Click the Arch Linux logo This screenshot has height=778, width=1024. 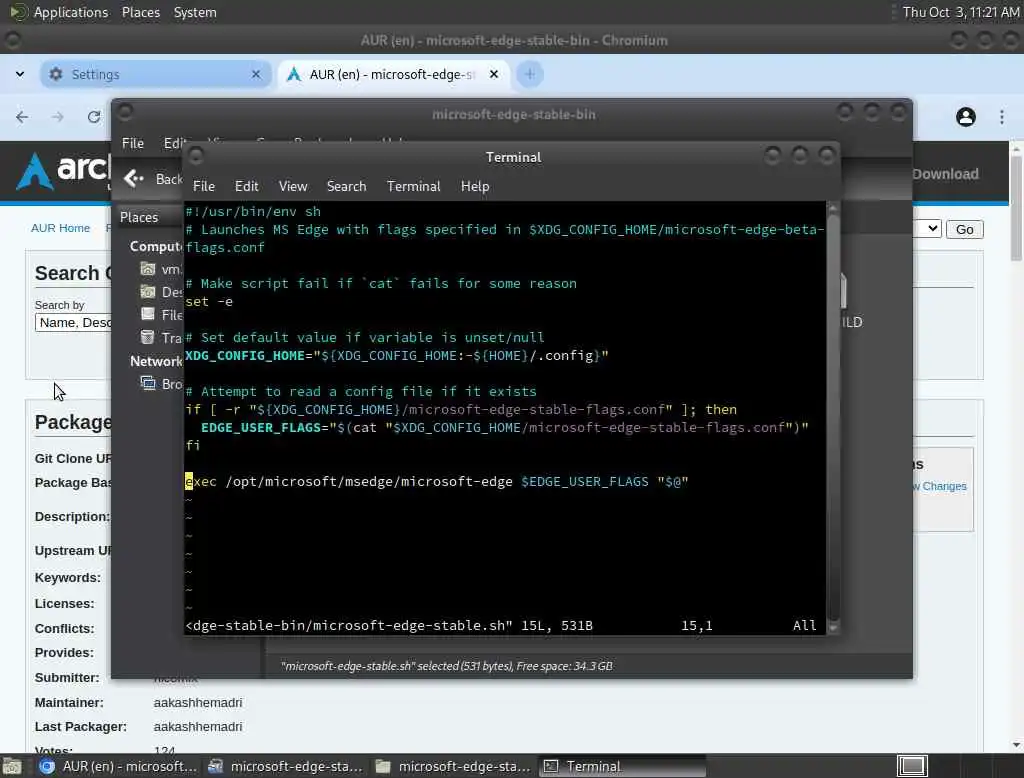62,171
